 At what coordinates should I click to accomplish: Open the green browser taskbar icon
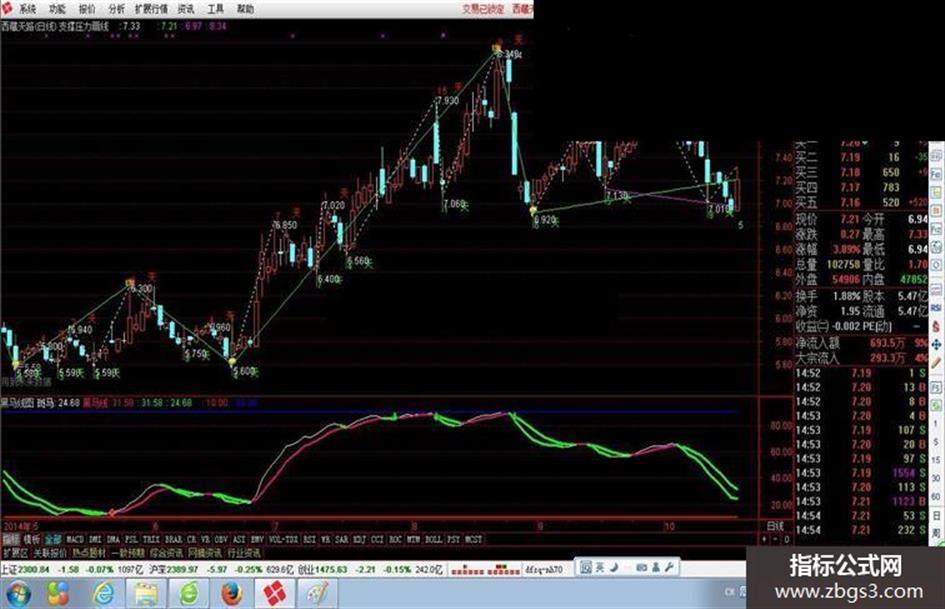[189, 594]
